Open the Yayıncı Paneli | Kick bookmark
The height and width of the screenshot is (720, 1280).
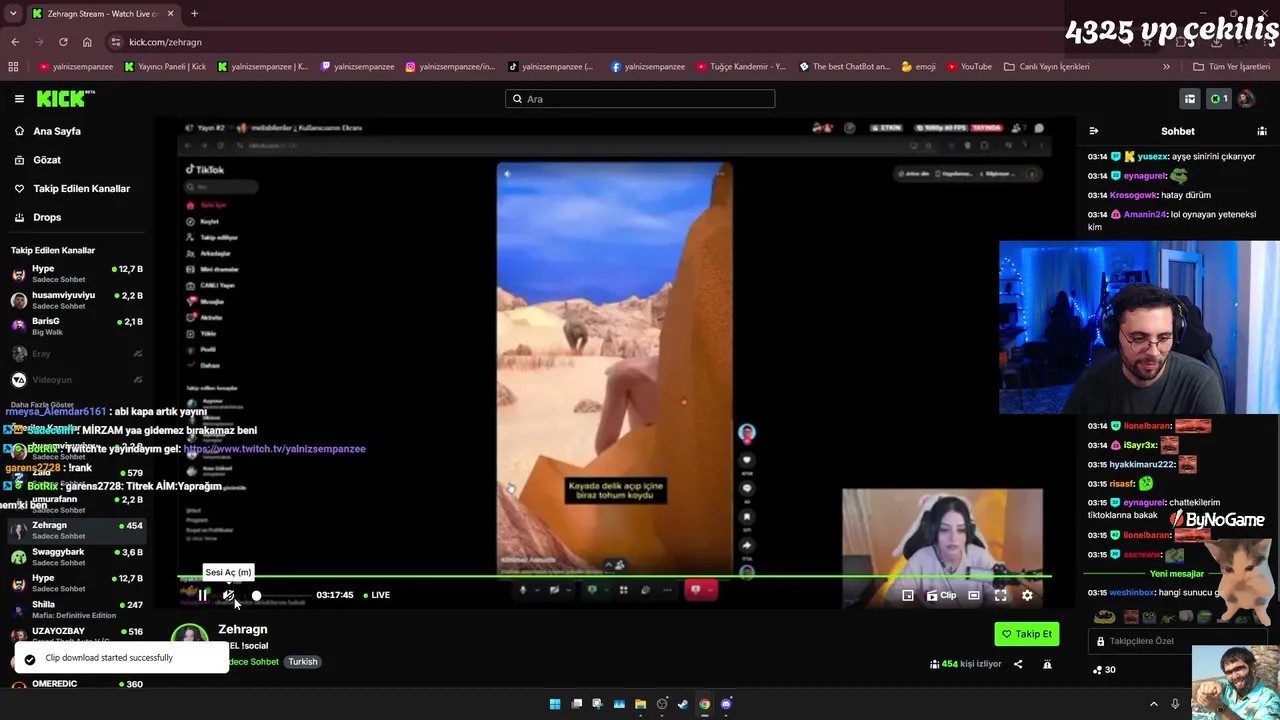tap(165, 67)
